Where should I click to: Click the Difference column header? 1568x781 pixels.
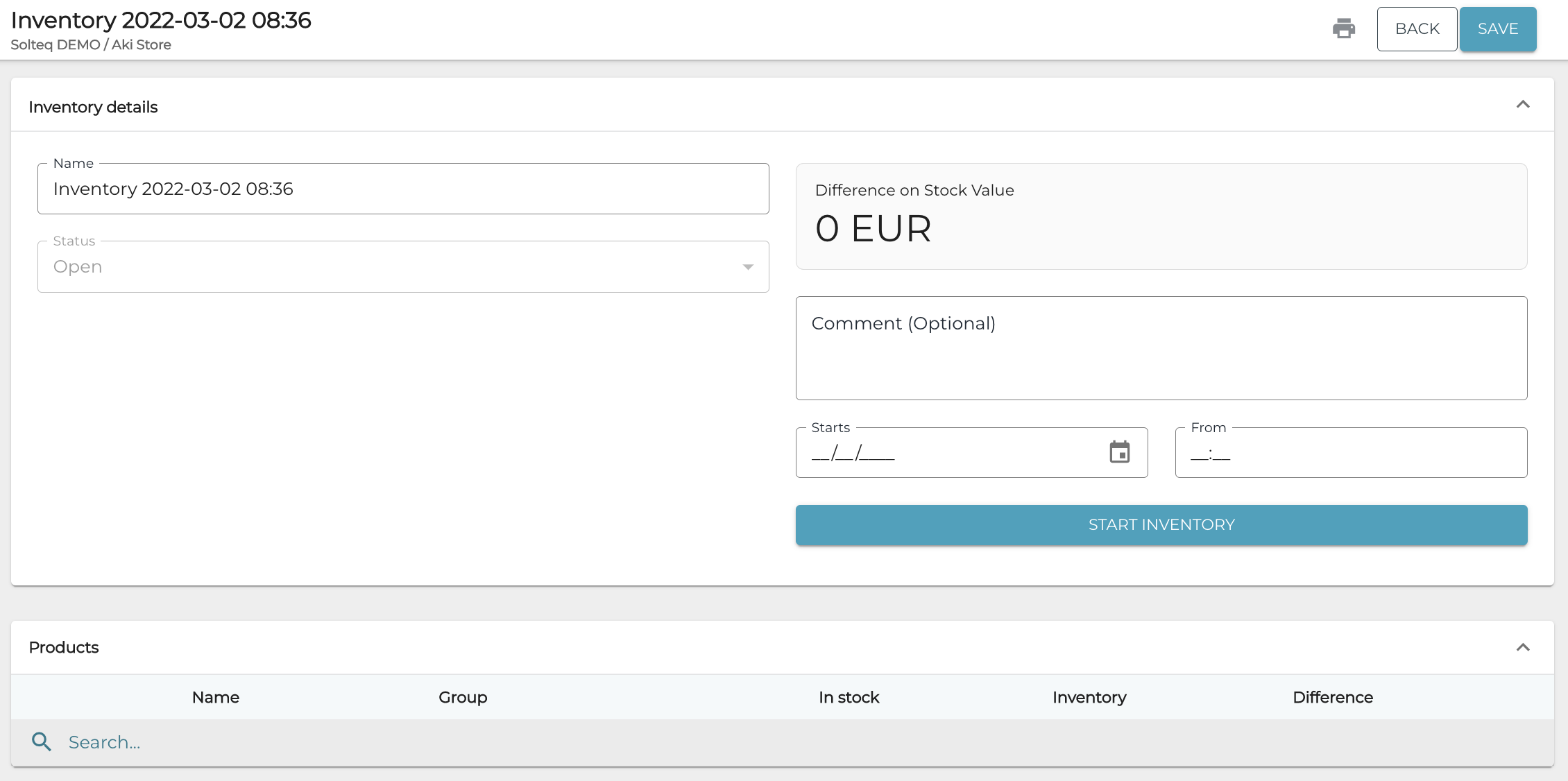tap(1332, 697)
